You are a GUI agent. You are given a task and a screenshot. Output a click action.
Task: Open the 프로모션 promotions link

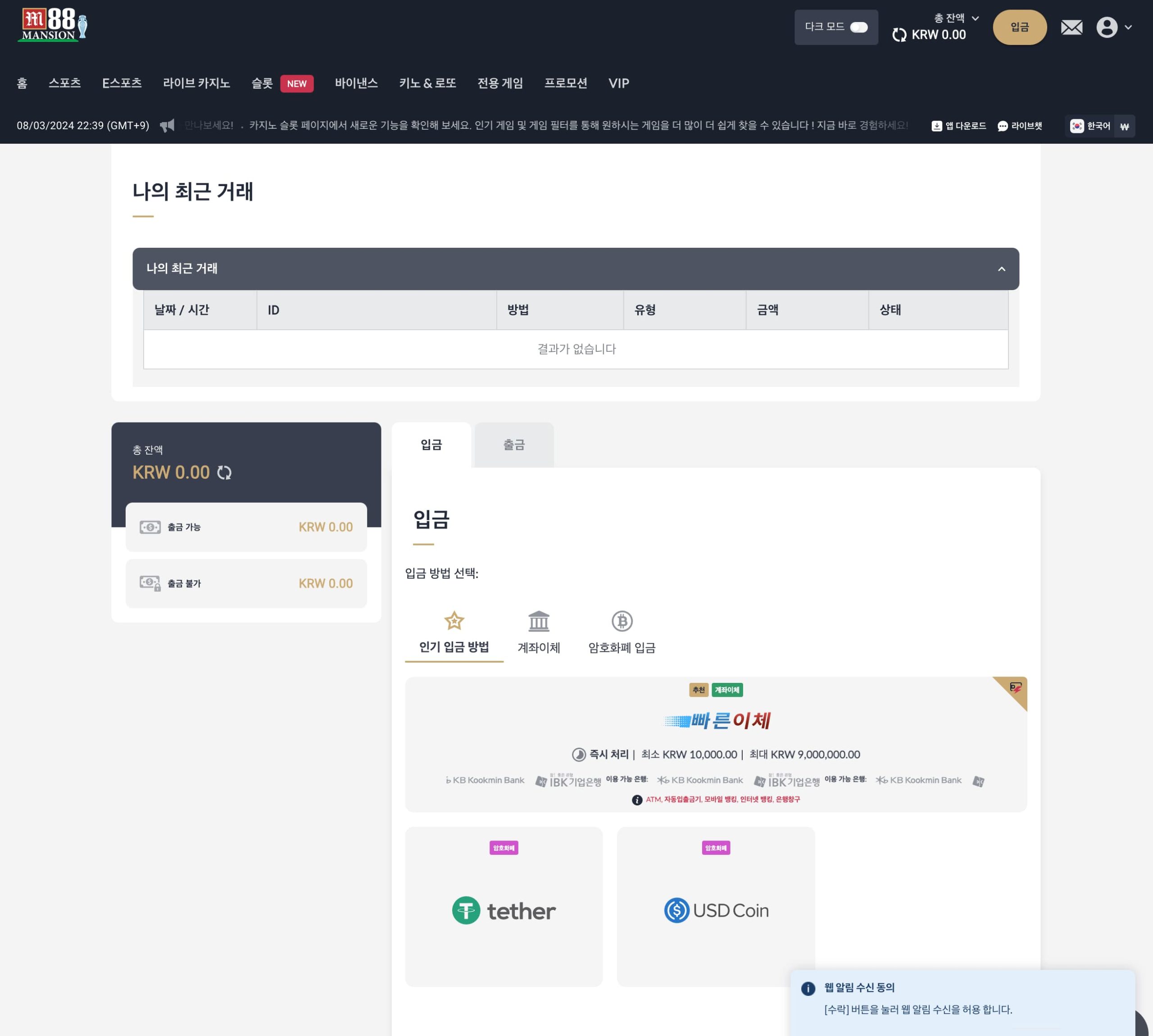[x=565, y=83]
